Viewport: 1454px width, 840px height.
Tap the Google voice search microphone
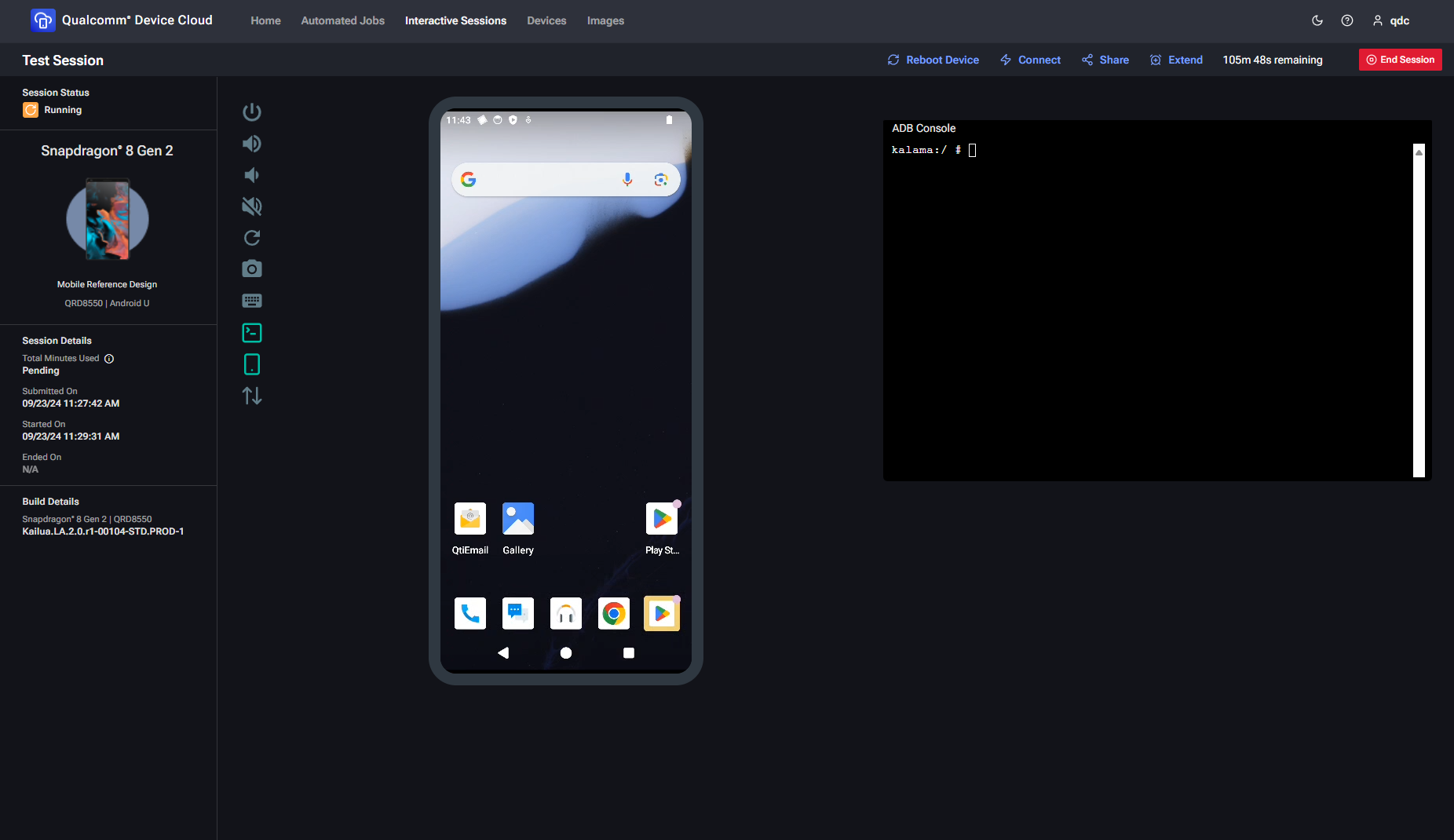click(x=627, y=180)
